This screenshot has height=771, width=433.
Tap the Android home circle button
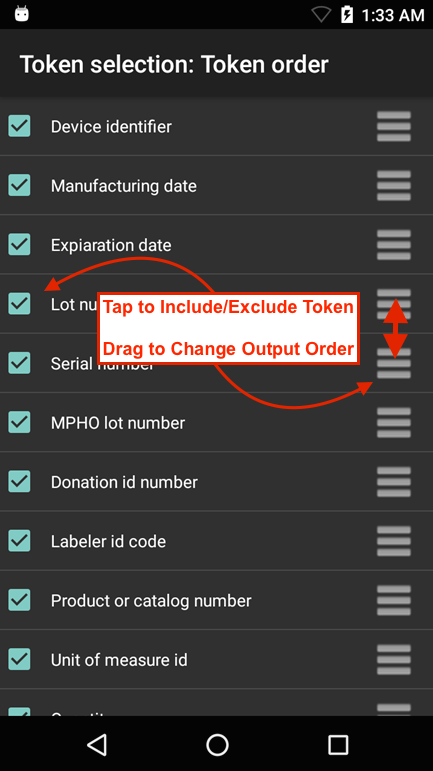pos(217,744)
